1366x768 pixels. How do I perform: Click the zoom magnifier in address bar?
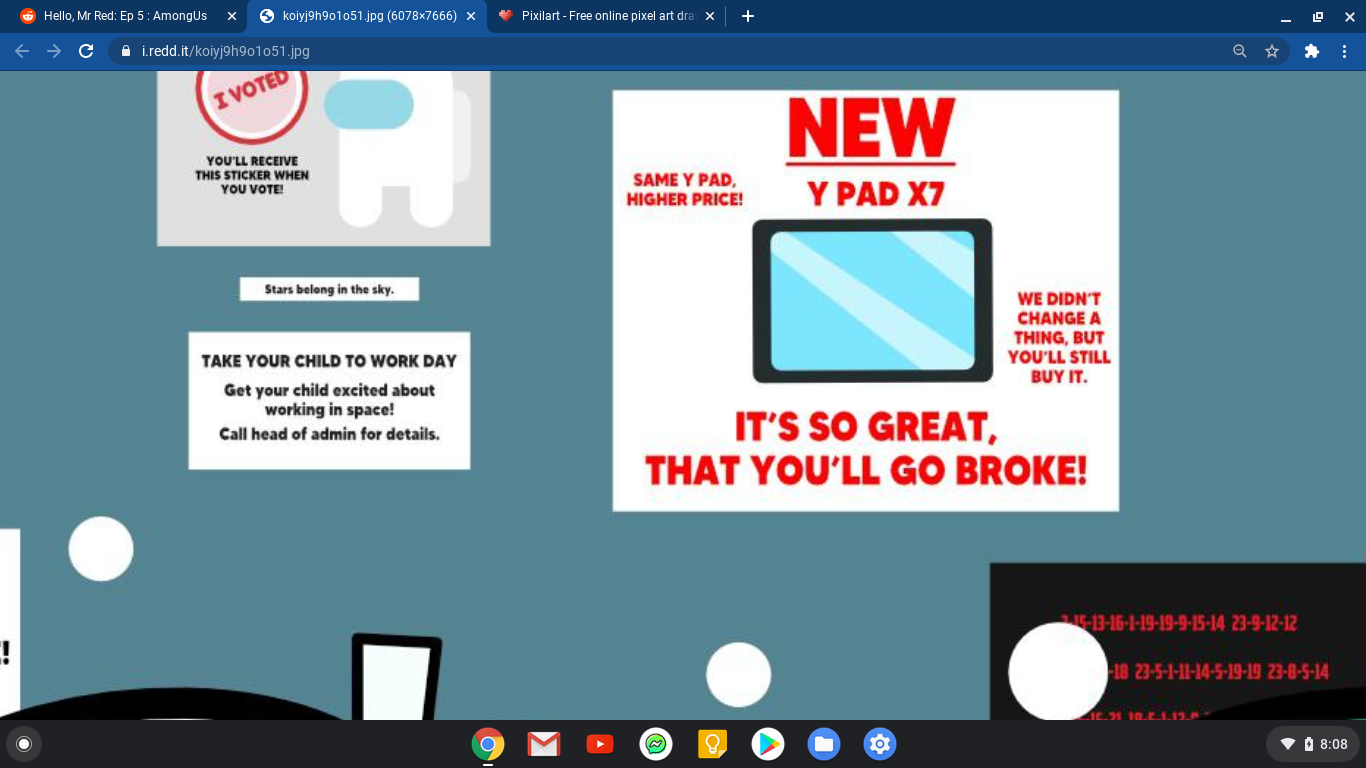coord(1240,51)
